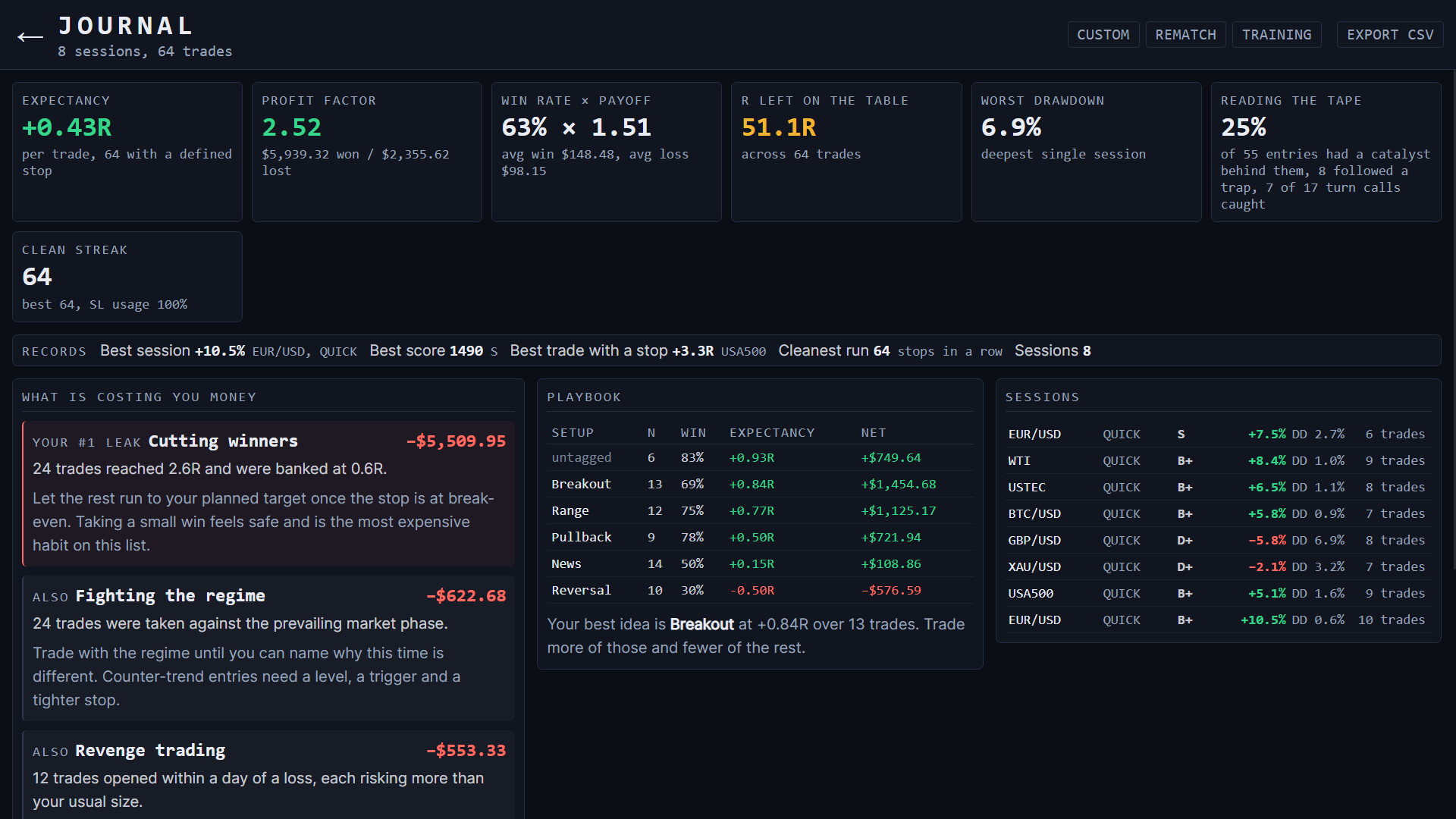
Task: Select the WIN RATE × PAYOFF card
Action: tap(607, 152)
